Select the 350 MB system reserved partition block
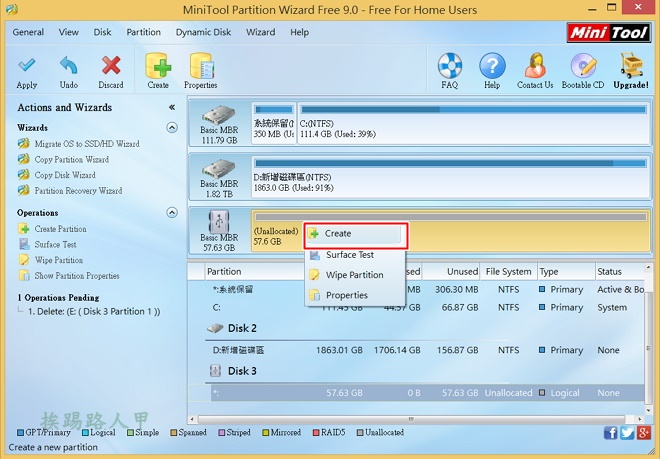Viewport: 660px width, 459px height. [274, 123]
